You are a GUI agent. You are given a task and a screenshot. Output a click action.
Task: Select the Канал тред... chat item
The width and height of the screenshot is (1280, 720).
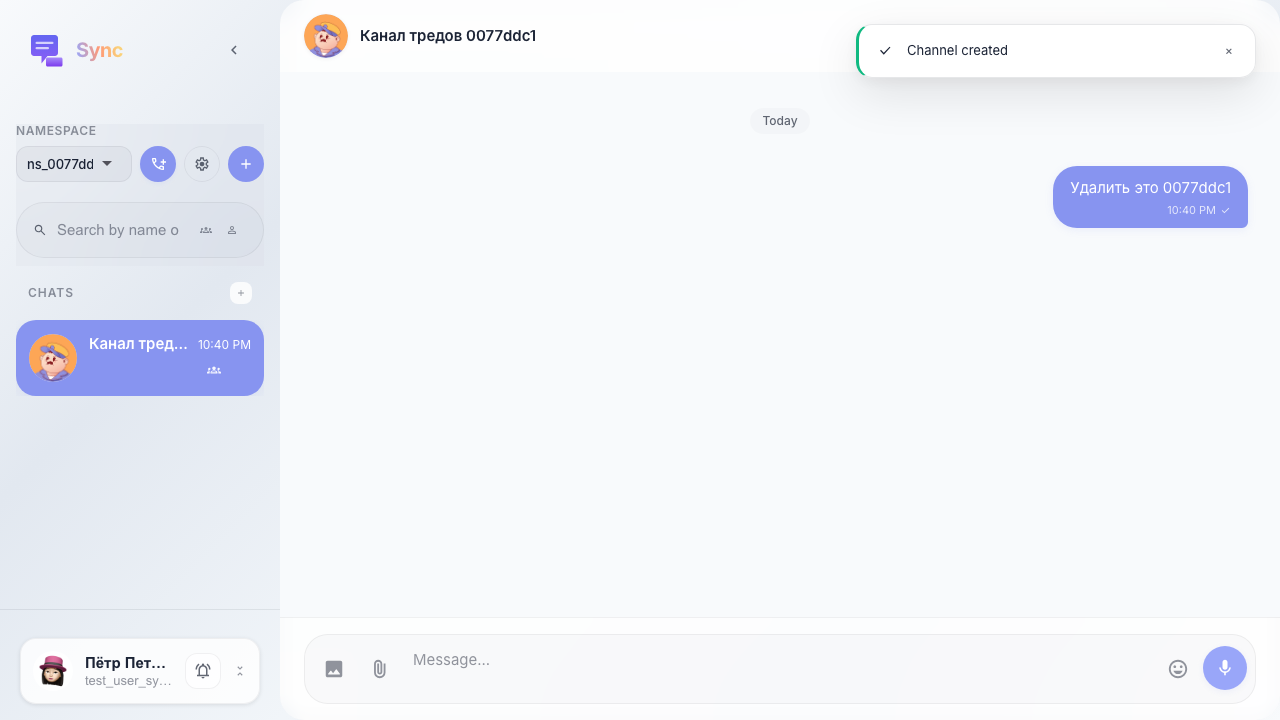[140, 358]
